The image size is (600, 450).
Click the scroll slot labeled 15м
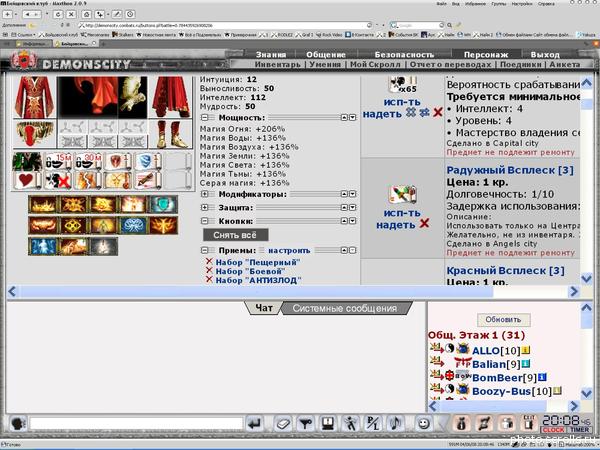(x=57, y=161)
